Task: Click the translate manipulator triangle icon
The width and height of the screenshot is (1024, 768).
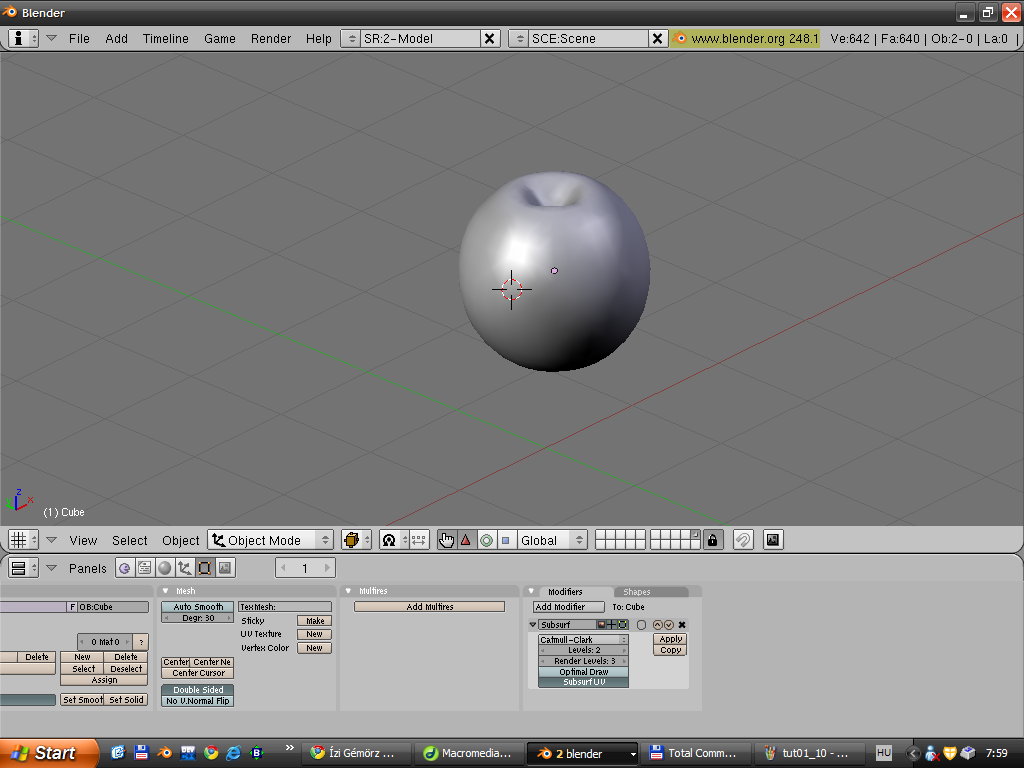Action: click(x=466, y=540)
